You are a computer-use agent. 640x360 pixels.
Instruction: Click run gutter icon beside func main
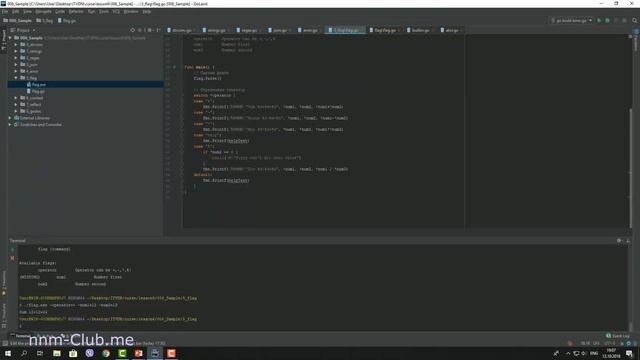point(175,67)
